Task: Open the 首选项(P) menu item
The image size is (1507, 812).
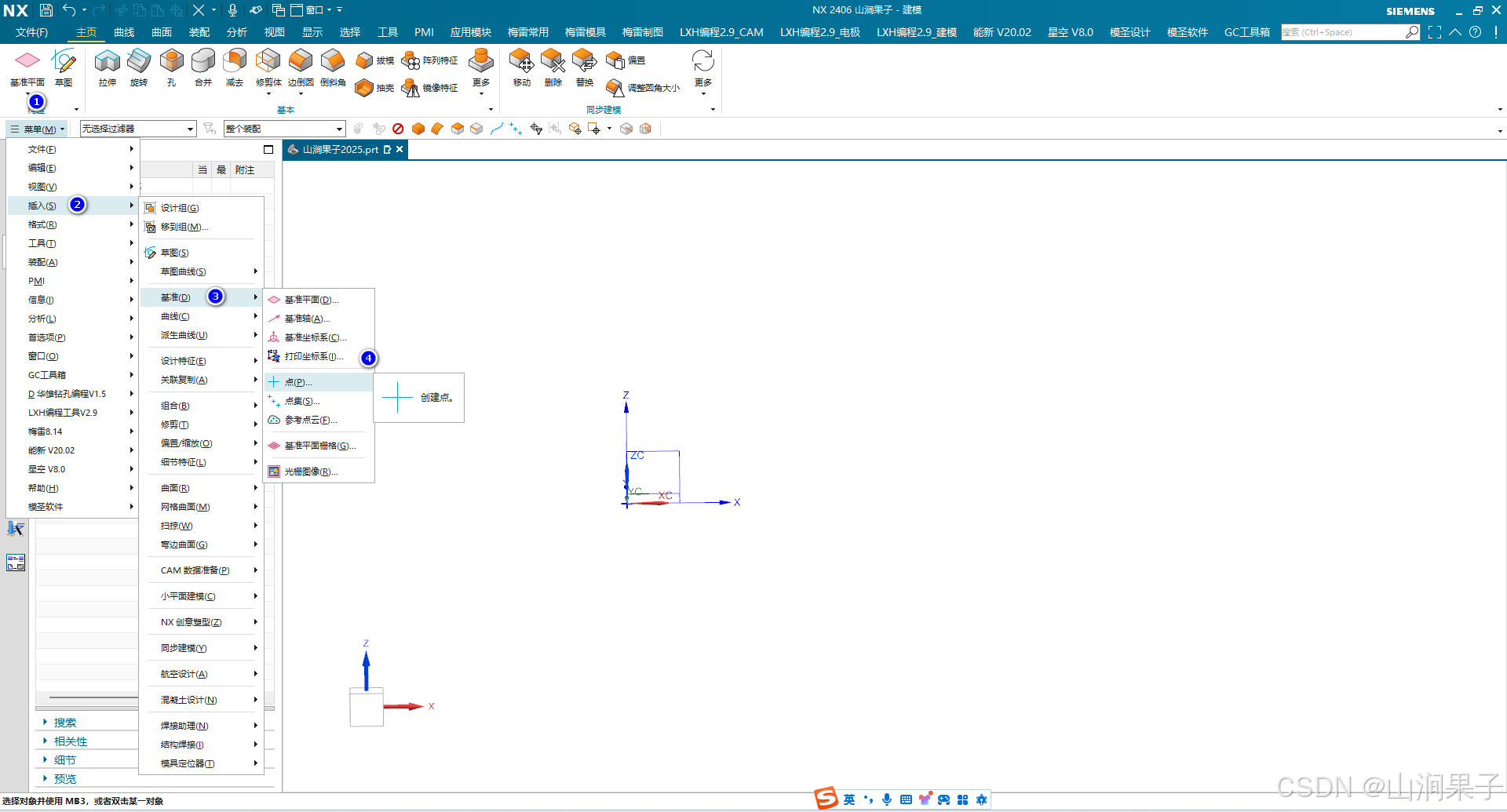Action: tap(72, 337)
